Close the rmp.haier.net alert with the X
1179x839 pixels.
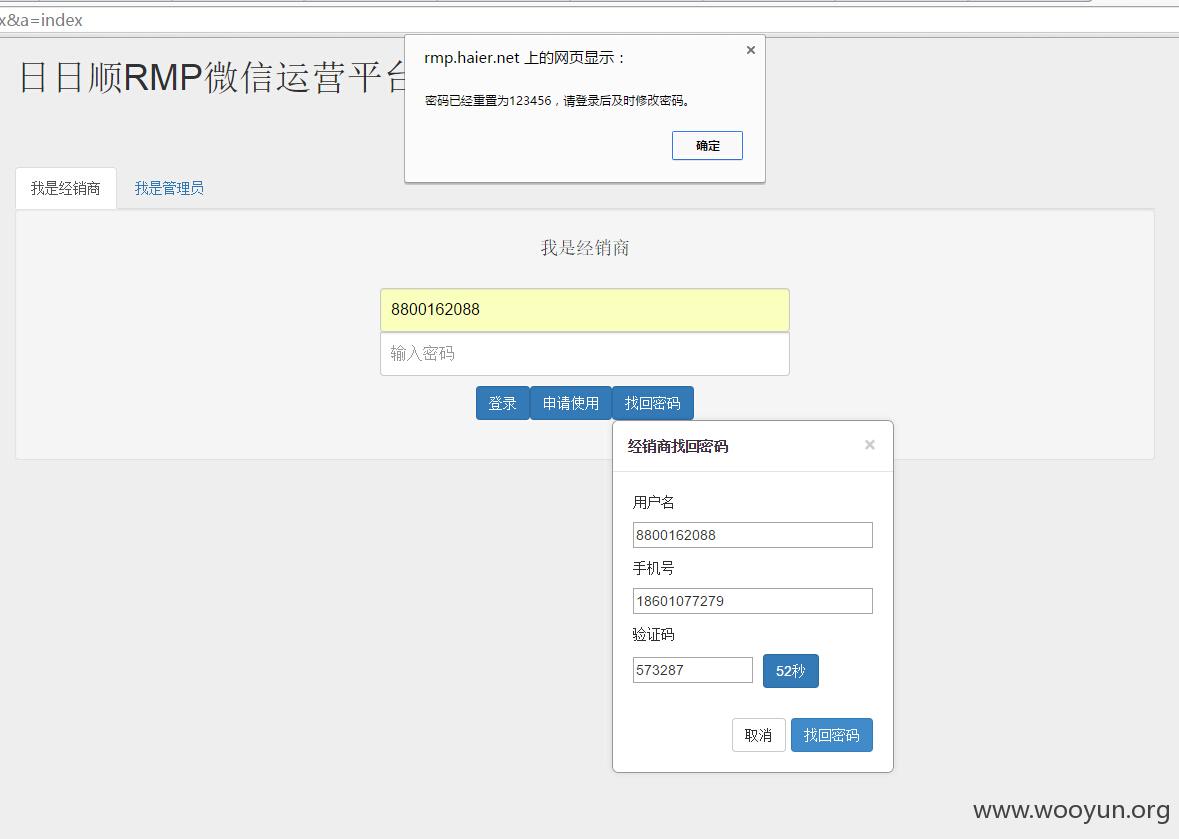click(750, 50)
